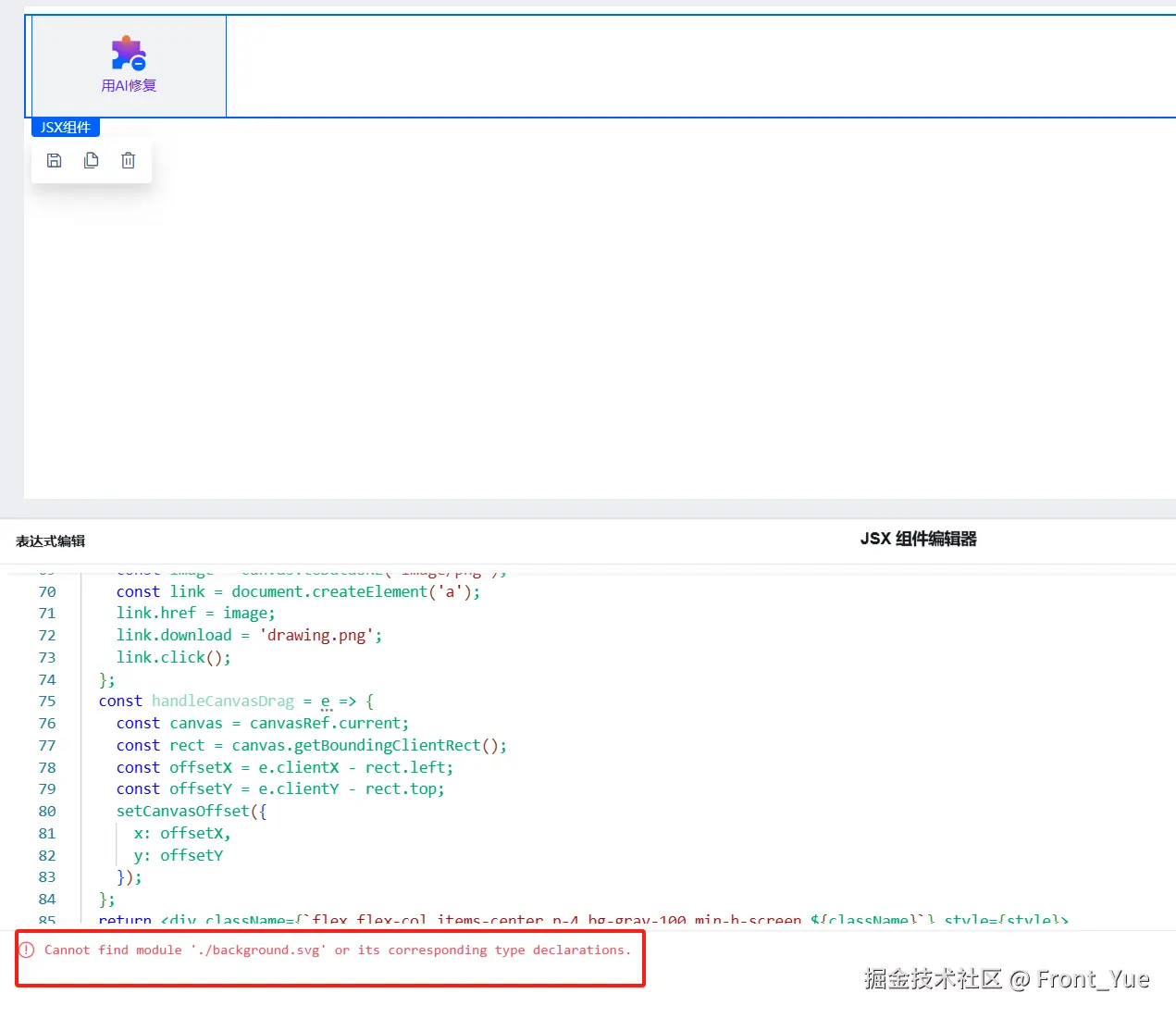
Task: Click the trash delete icon
Action: click(x=128, y=160)
